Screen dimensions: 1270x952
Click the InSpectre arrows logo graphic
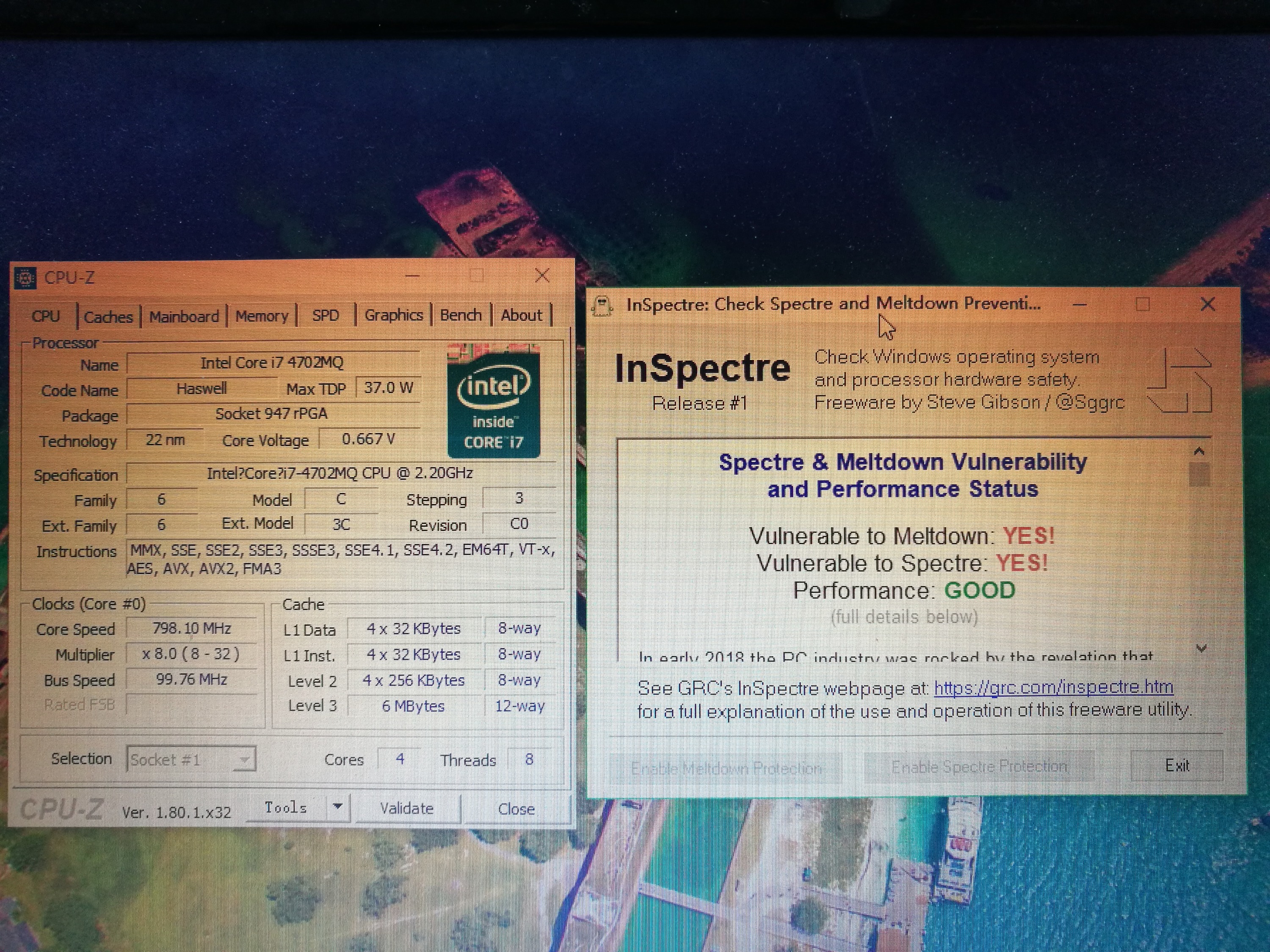[1180, 380]
